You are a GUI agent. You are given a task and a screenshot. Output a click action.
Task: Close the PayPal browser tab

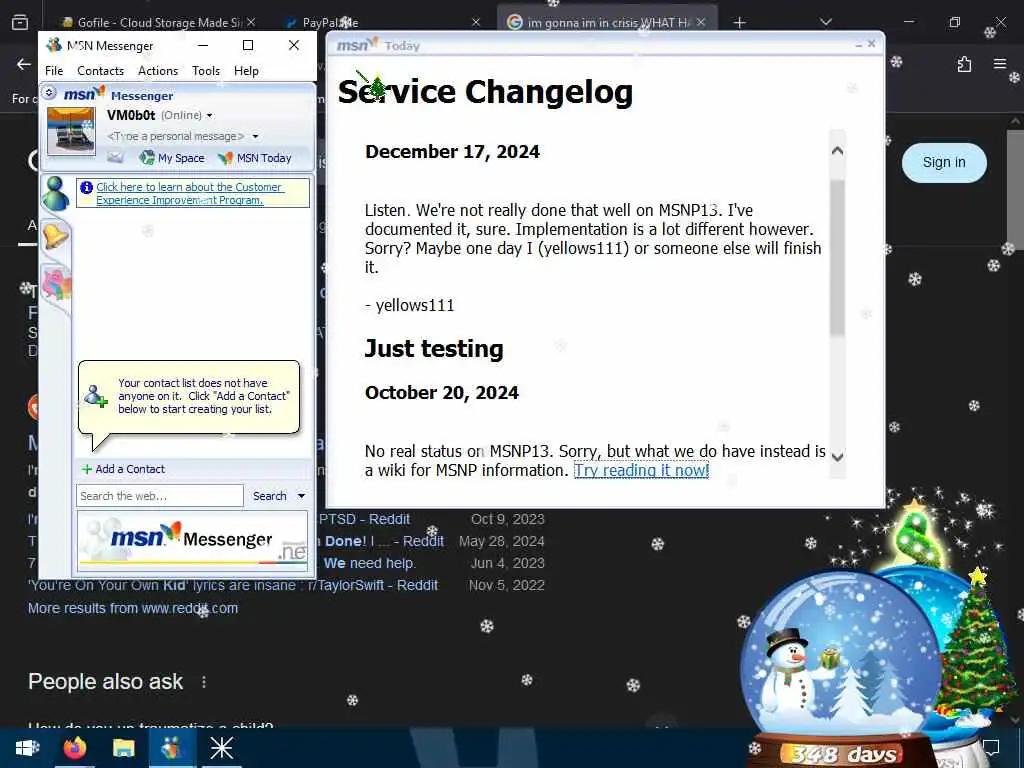476,22
